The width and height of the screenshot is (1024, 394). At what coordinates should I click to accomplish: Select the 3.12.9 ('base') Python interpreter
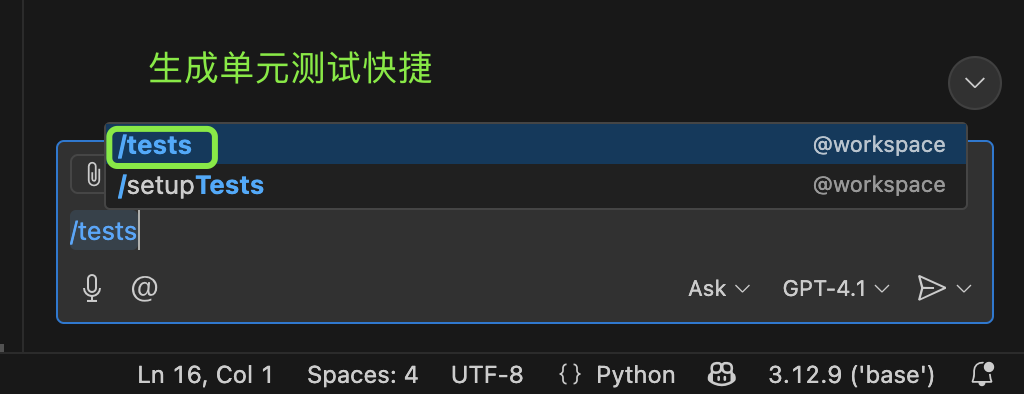tap(851, 375)
